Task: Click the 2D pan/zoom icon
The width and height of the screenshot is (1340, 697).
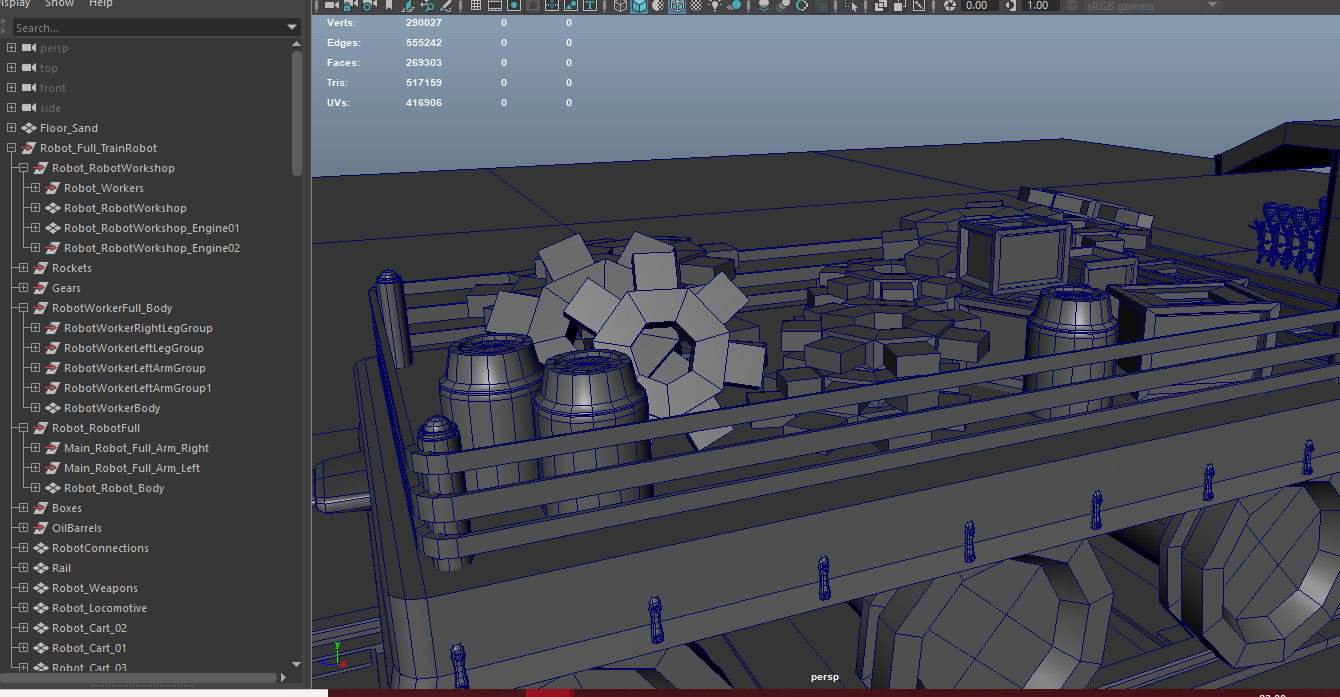Action: click(x=428, y=6)
